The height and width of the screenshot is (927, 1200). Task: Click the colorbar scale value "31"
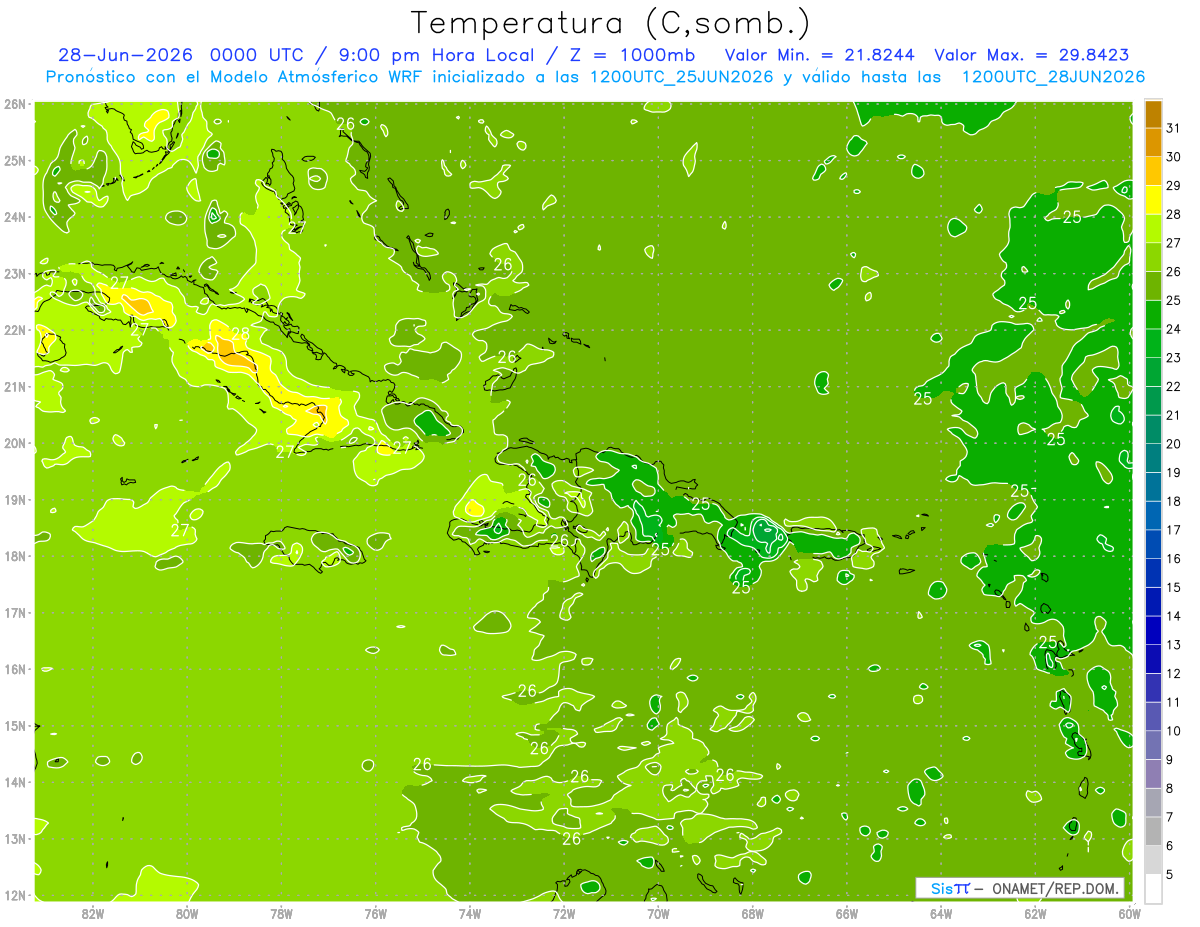pos(1173,128)
